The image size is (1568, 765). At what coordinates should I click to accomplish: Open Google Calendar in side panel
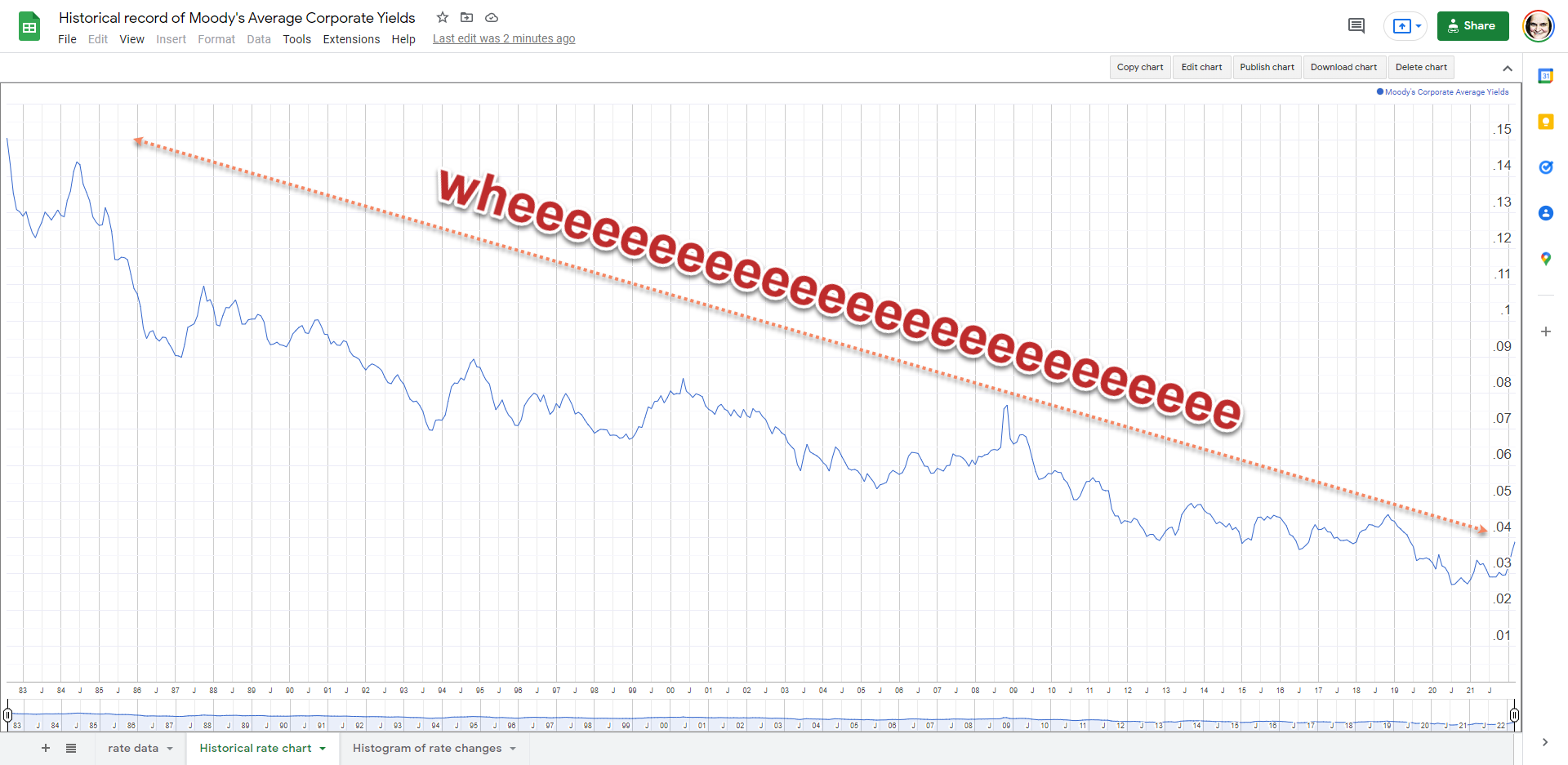tap(1545, 76)
